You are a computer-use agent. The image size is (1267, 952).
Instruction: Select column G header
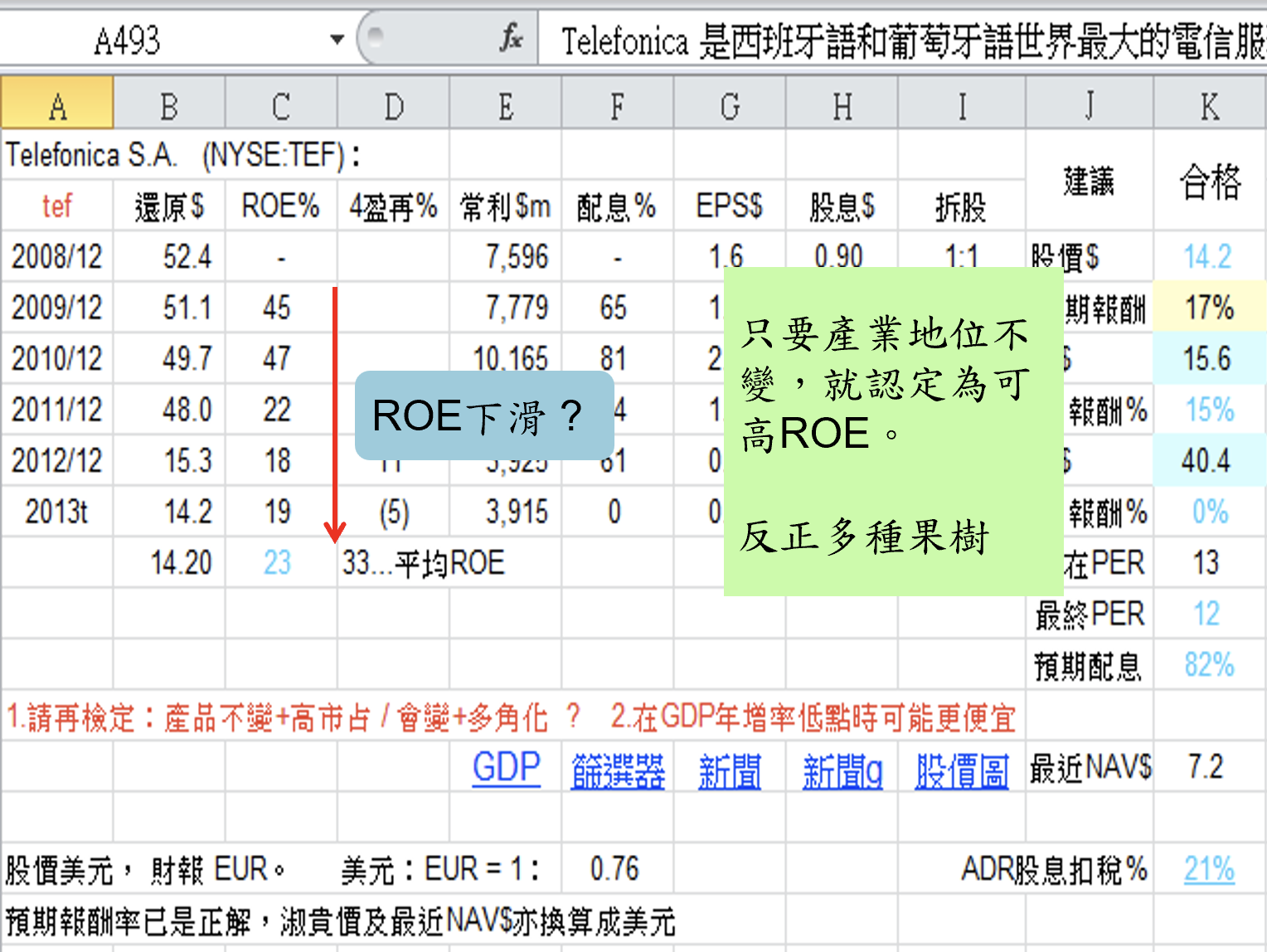point(730,104)
